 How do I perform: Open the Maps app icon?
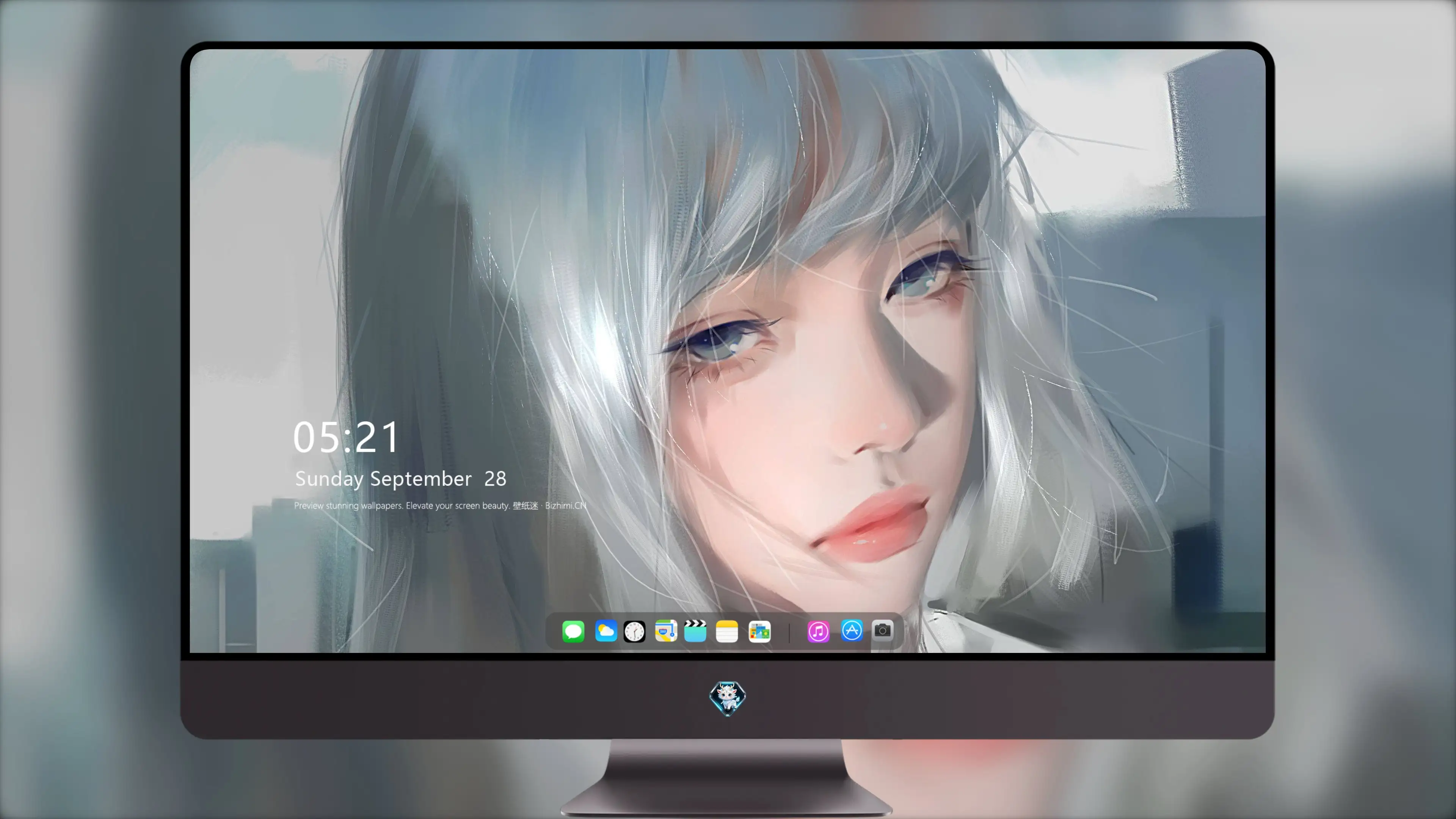pyautogui.click(x=666, y=631)
